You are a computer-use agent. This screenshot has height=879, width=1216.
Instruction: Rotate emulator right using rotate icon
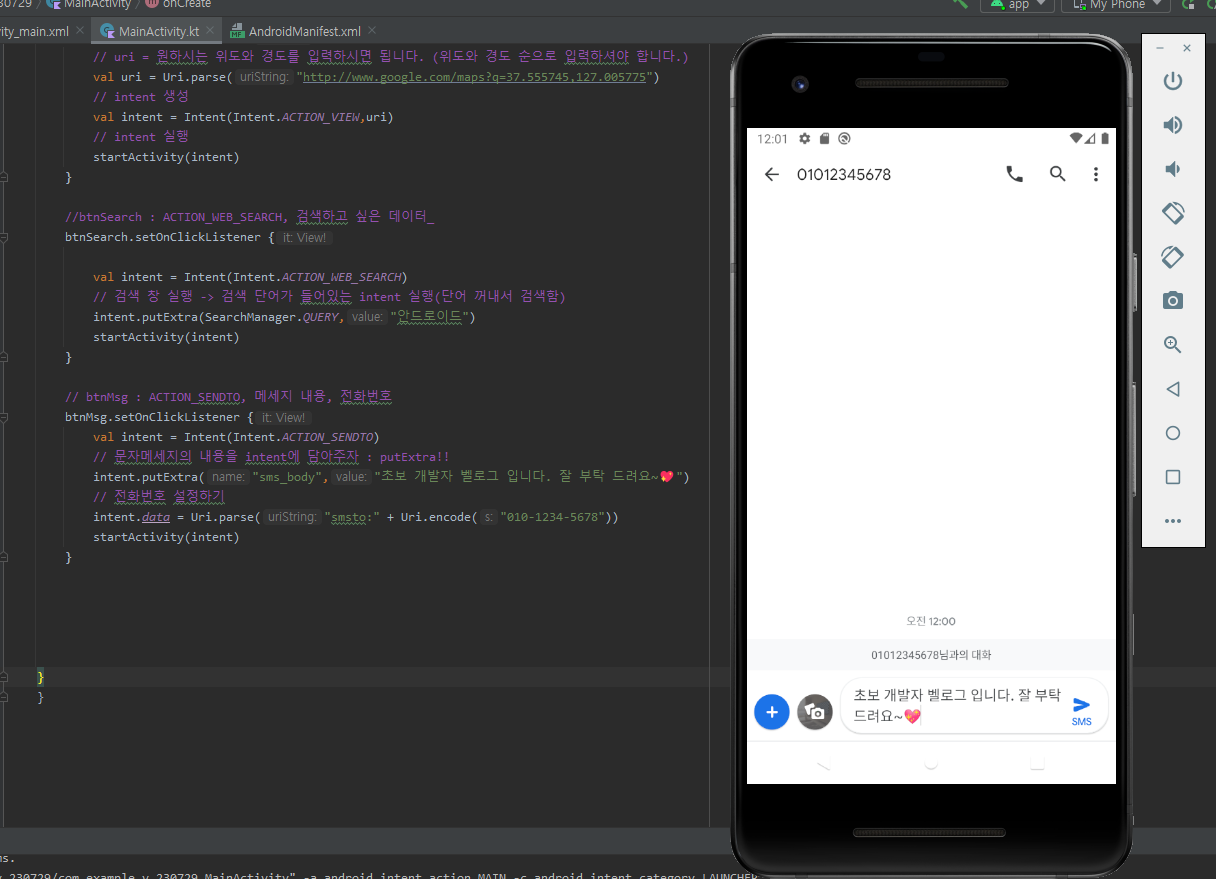(x=1173, y=257)
